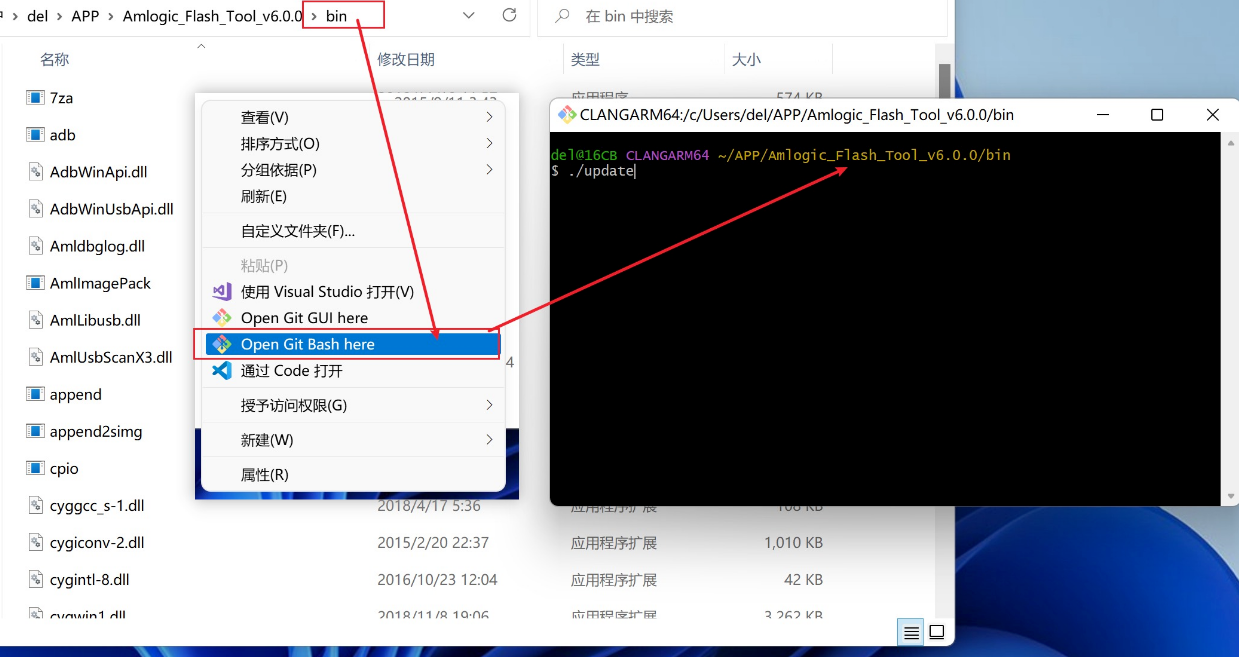Click the adb file icon
The height and width of the screenshot is (657, 1239).
35,134
